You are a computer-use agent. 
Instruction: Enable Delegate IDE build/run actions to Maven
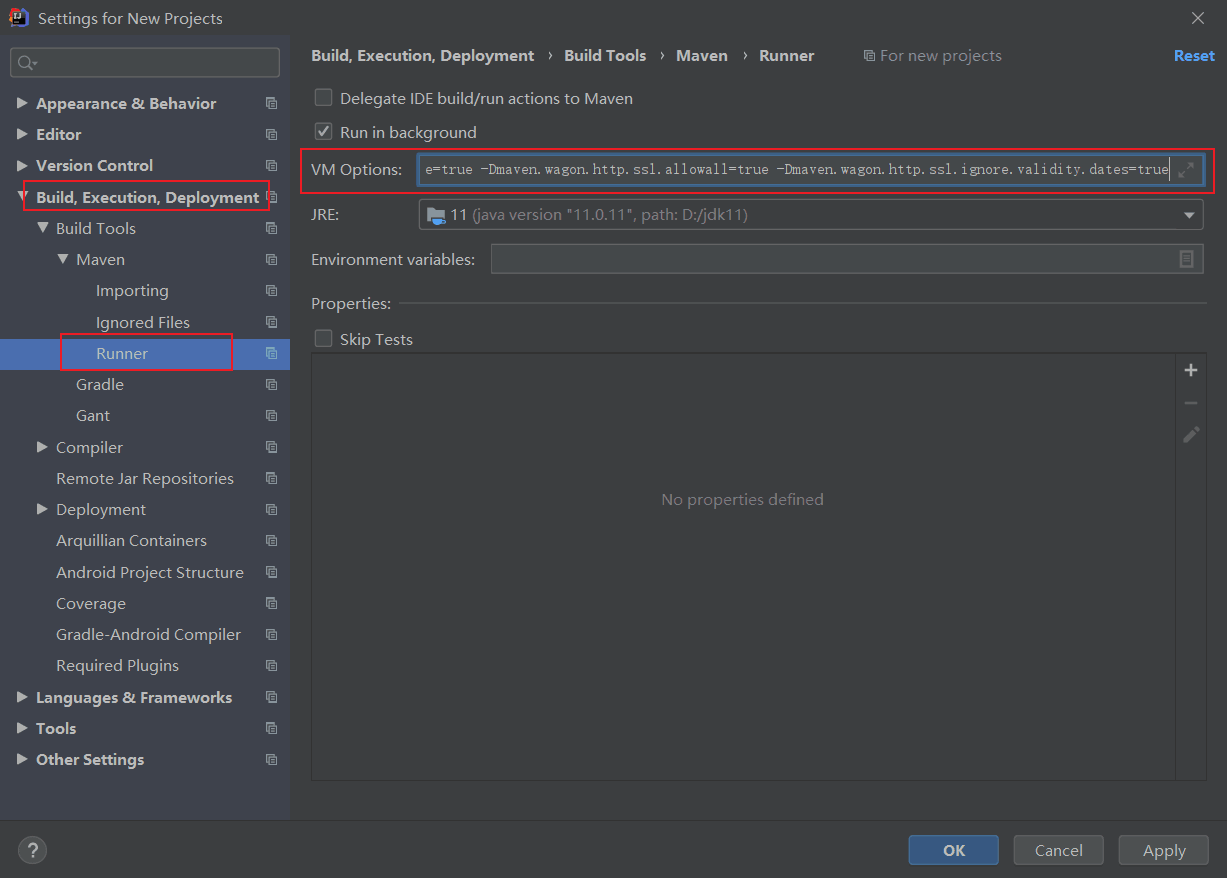coord(323,98)
